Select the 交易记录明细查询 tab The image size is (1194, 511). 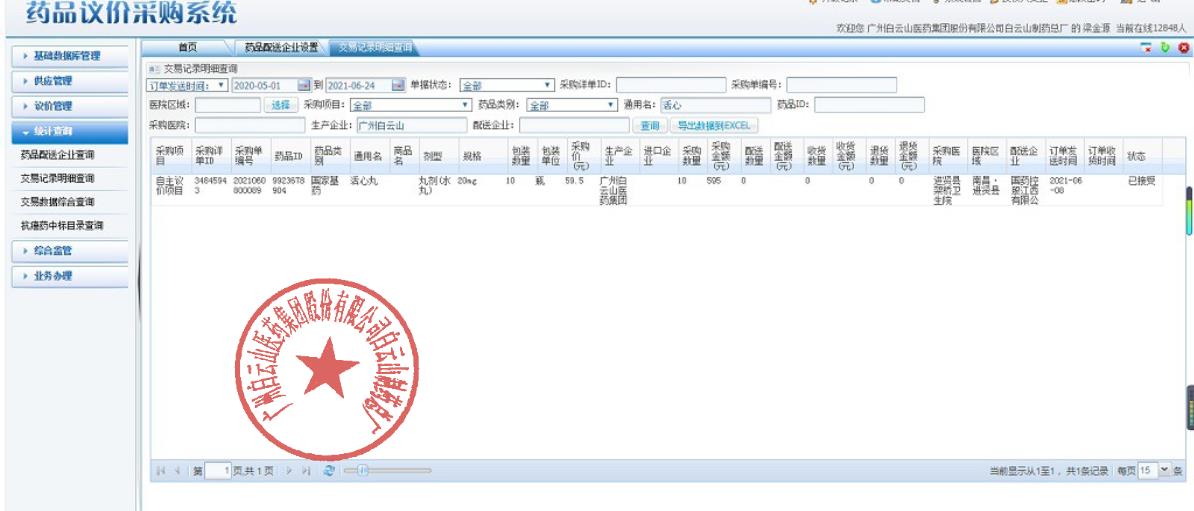click(x=375, y=48)
